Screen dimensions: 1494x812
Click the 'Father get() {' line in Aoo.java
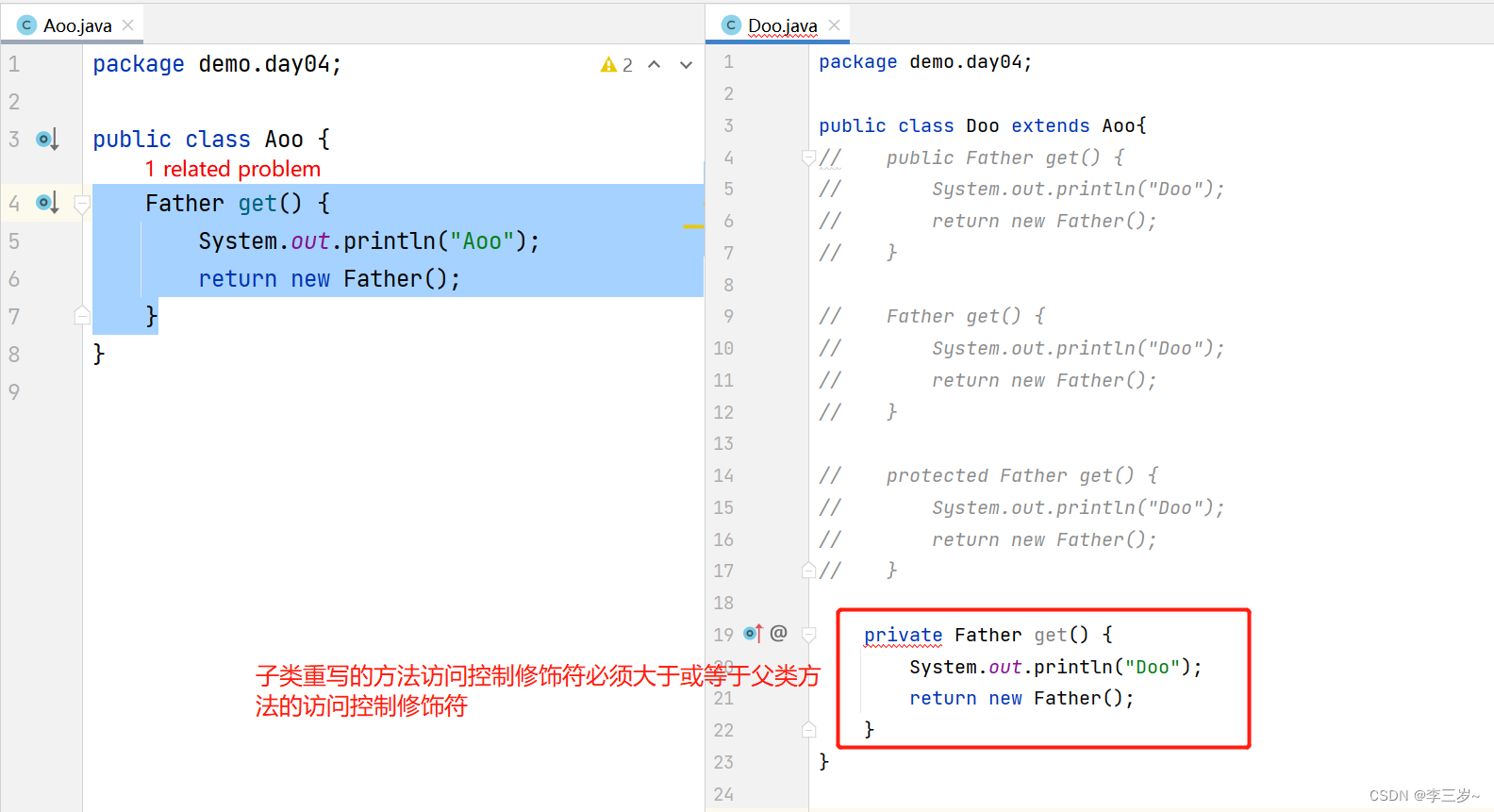(x=238, y=203)
